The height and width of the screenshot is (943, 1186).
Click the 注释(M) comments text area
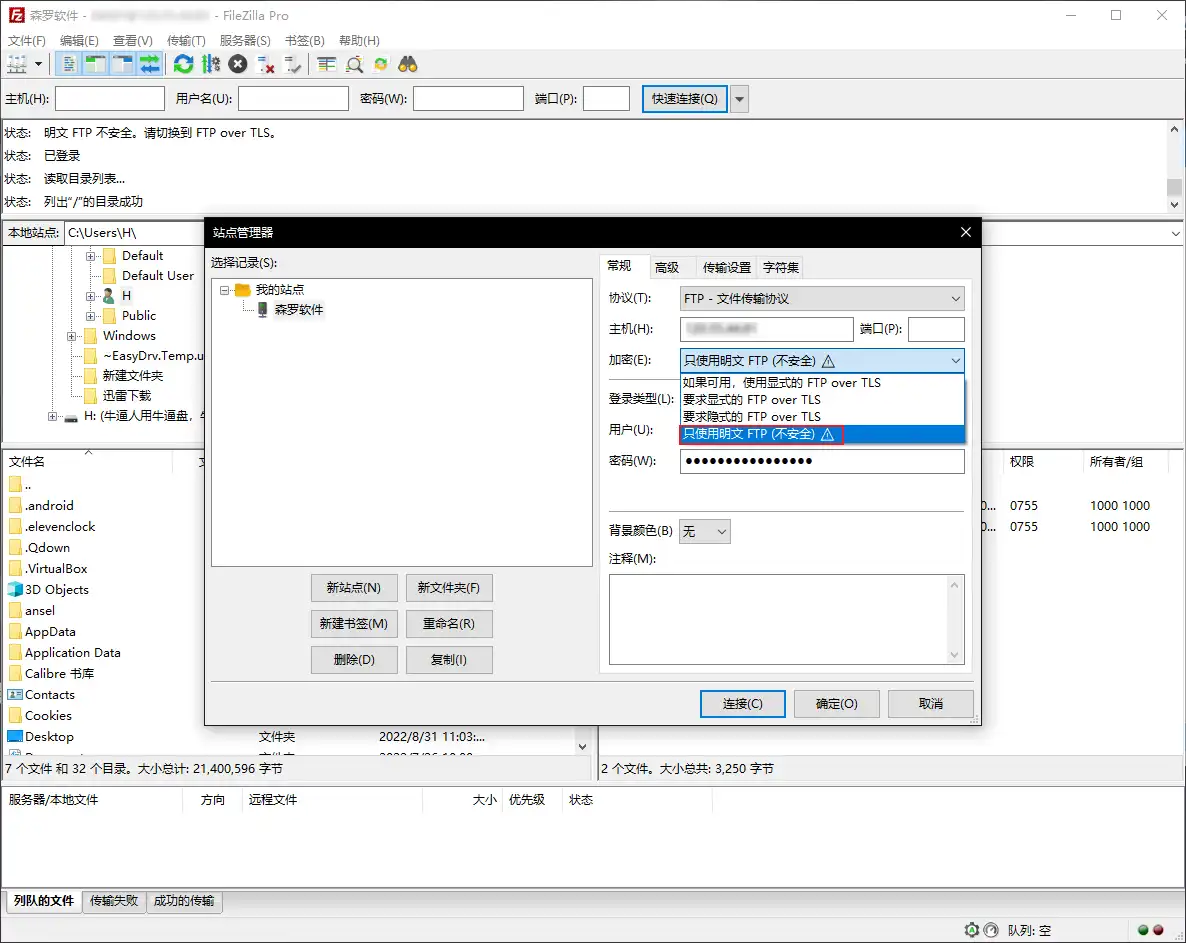(786, 618)
